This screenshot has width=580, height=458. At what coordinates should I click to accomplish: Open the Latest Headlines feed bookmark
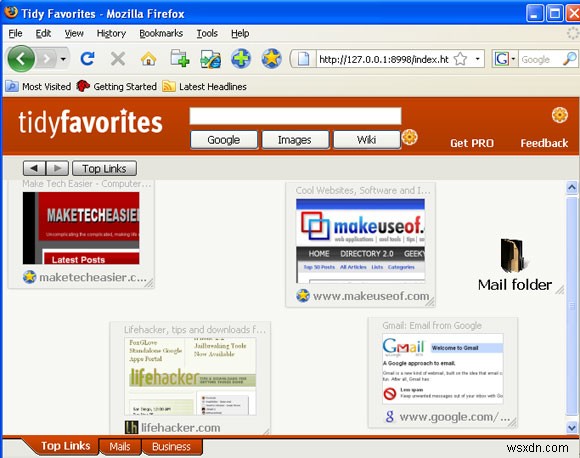tap(205, 87)
